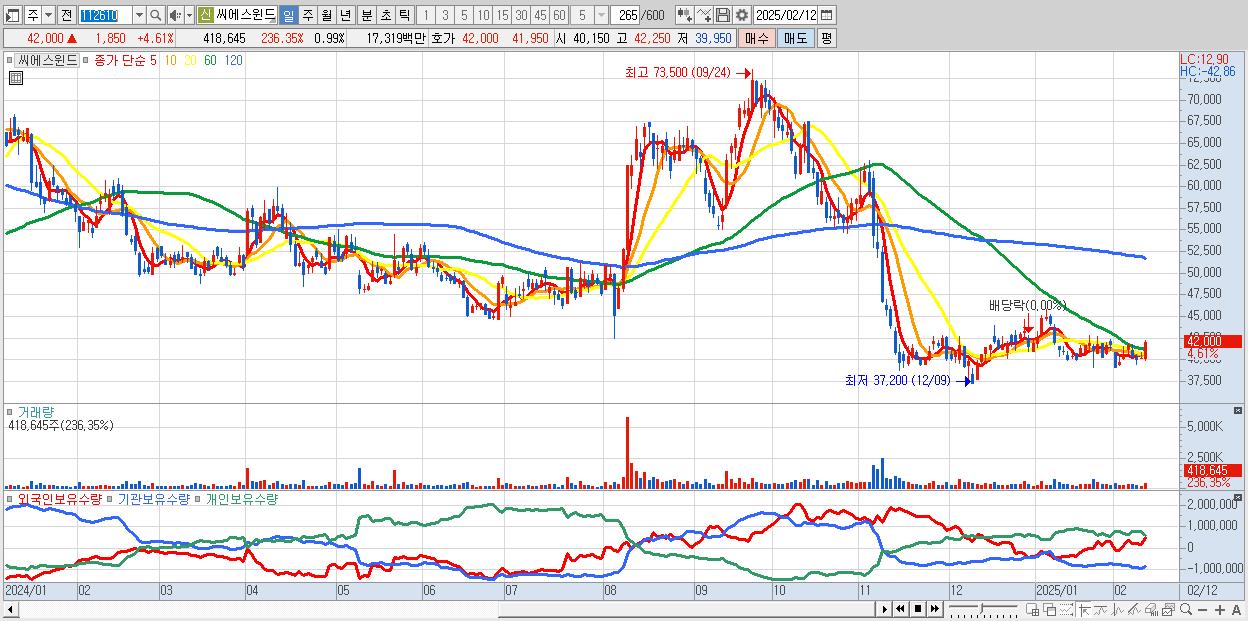Click the bottom magnifier zoom icon

pyautogui.click(x=1186, y=609)
